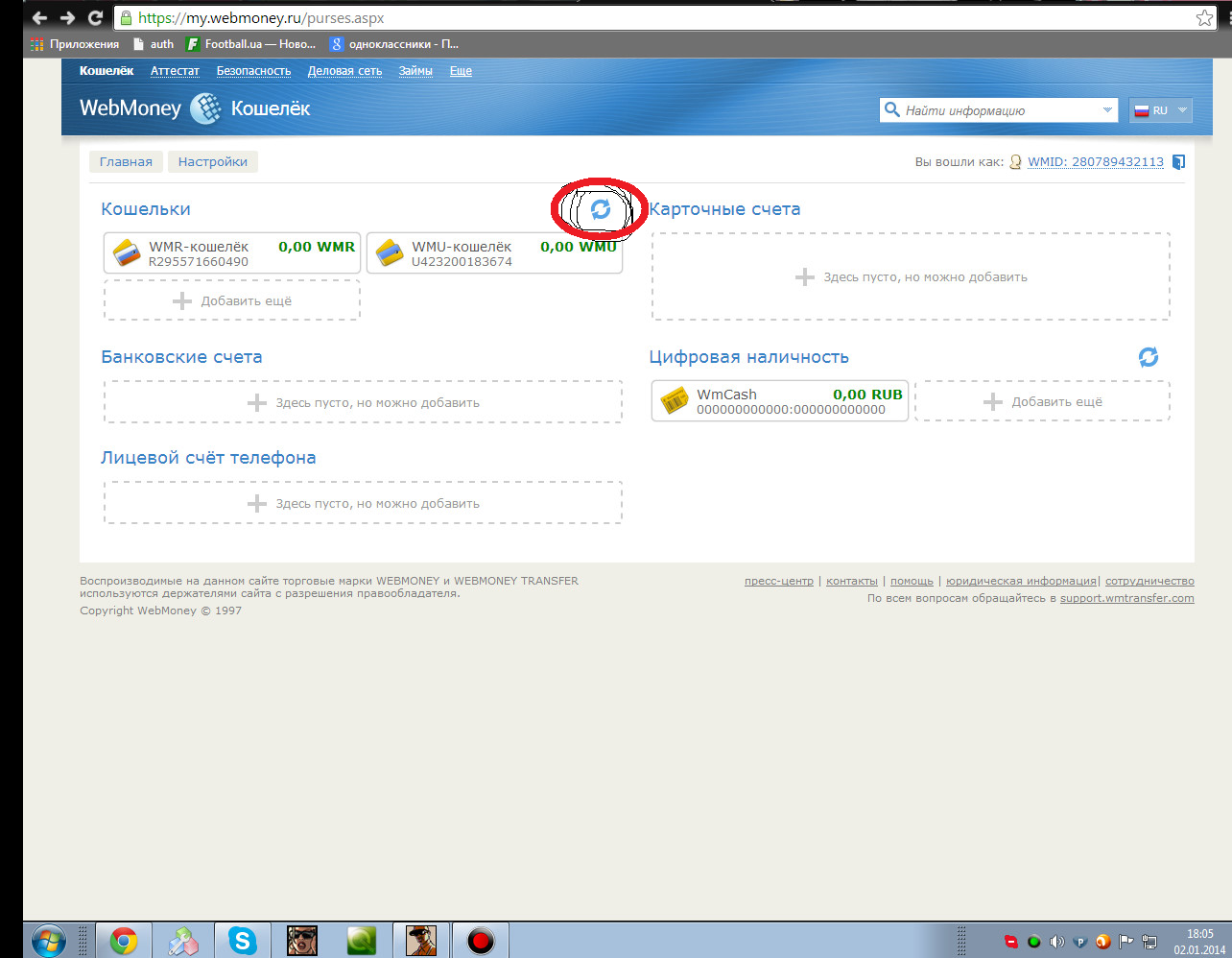
Task: Open the WMR-кошелёк R295571660490 purse
Action: [x=232, y=253]
